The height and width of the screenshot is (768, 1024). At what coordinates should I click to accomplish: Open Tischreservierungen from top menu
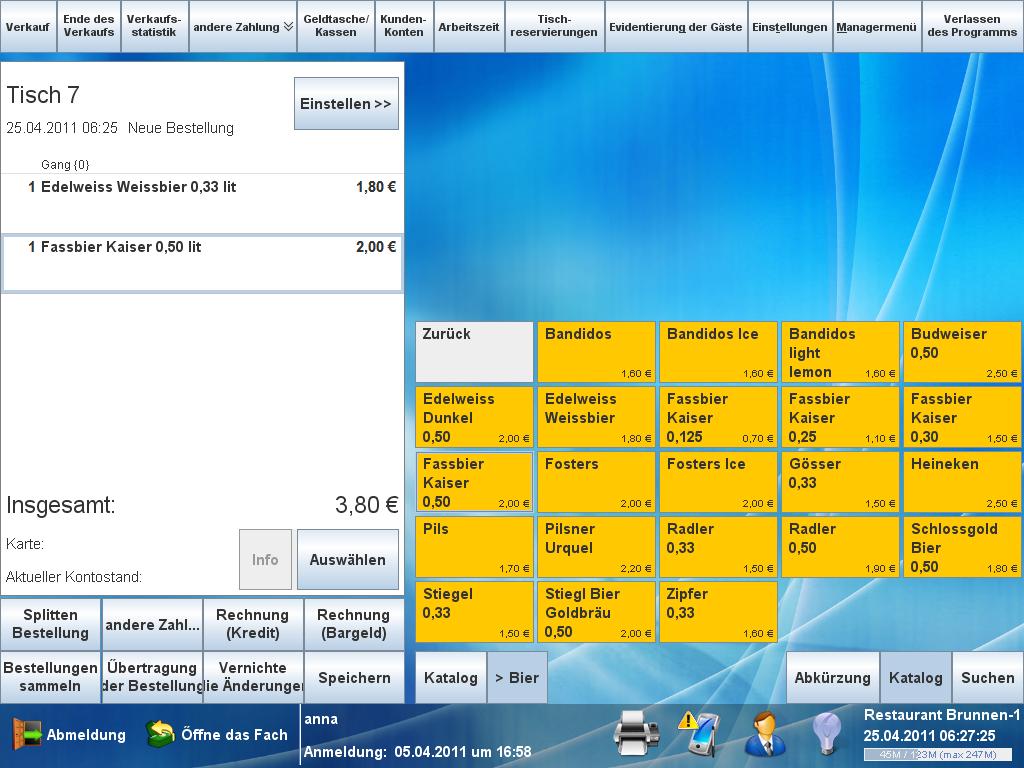554,26
